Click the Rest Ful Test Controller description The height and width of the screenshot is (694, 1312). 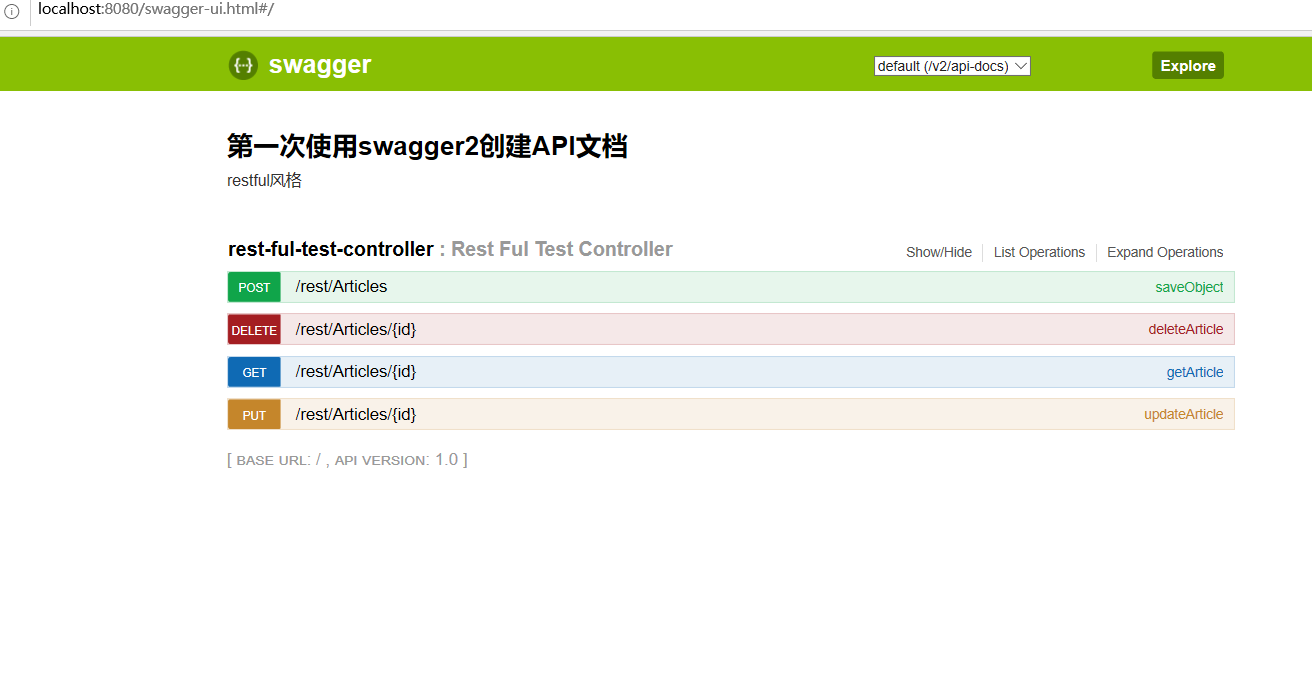point(562,249)
